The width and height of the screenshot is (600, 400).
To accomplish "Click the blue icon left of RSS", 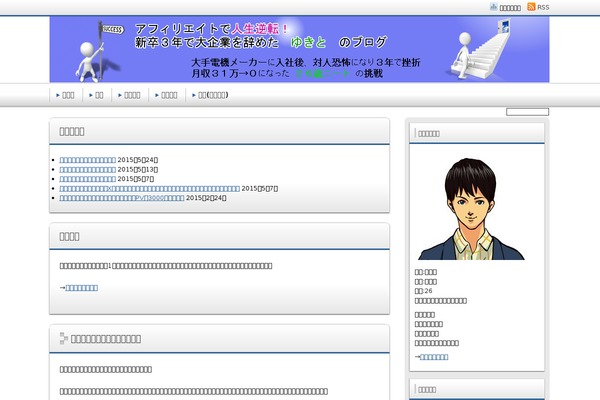I will pyautogui.click(x=493, y=7).
